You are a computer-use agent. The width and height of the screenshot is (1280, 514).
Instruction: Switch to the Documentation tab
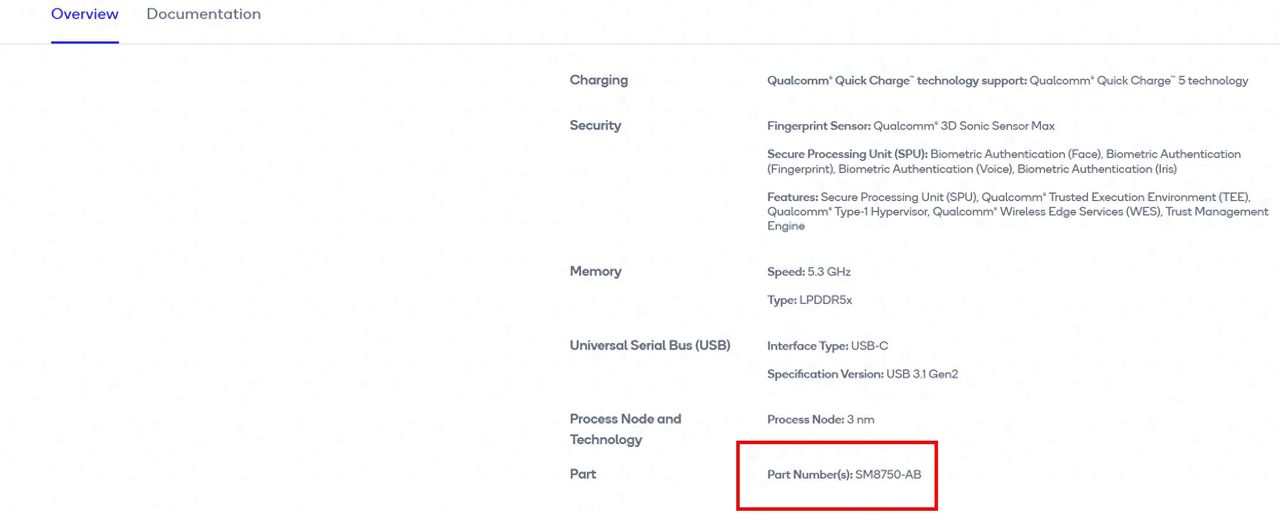[203, 14]
